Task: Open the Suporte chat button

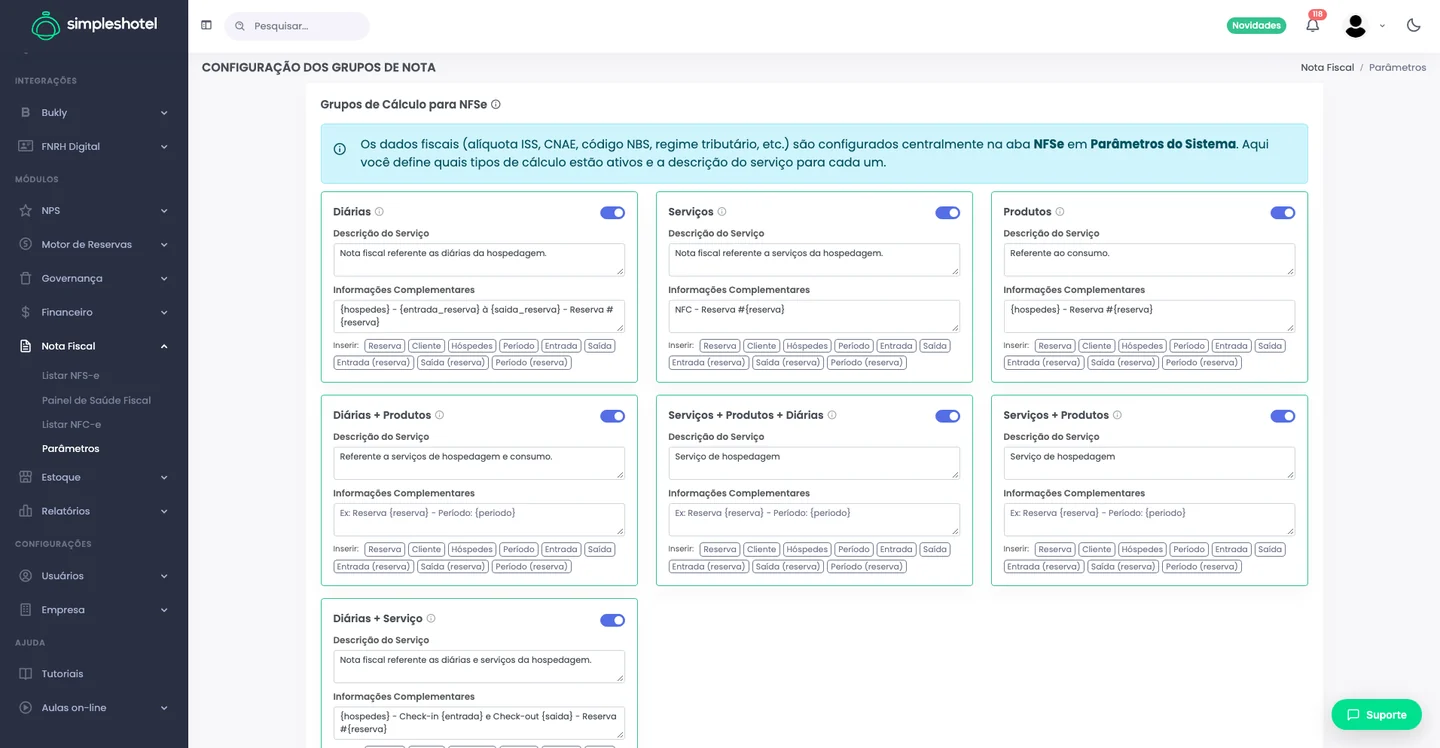Action: click(x=1376, y=714)
